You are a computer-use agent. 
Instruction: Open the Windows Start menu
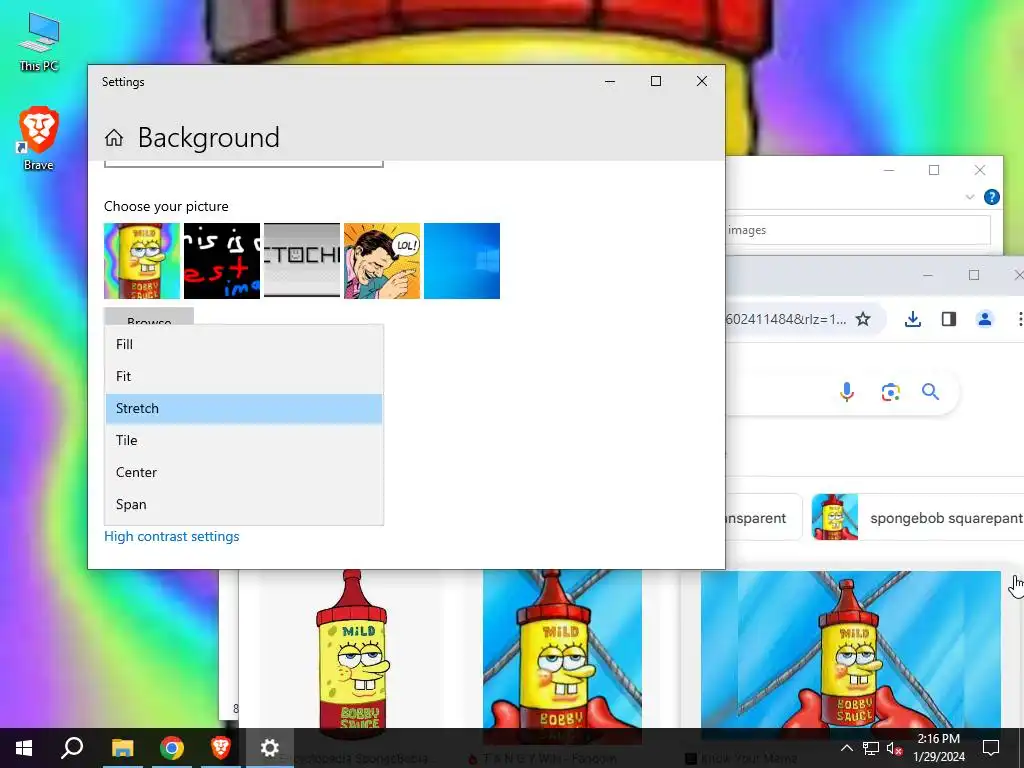click(24, 748)
